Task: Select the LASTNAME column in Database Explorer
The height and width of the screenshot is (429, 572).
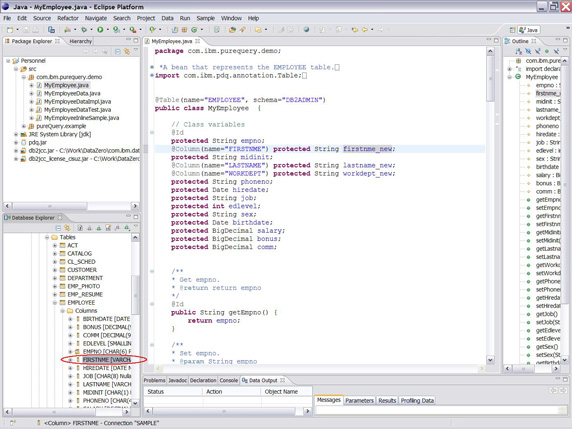Action: pyautogui.click(x=107, y=384)
